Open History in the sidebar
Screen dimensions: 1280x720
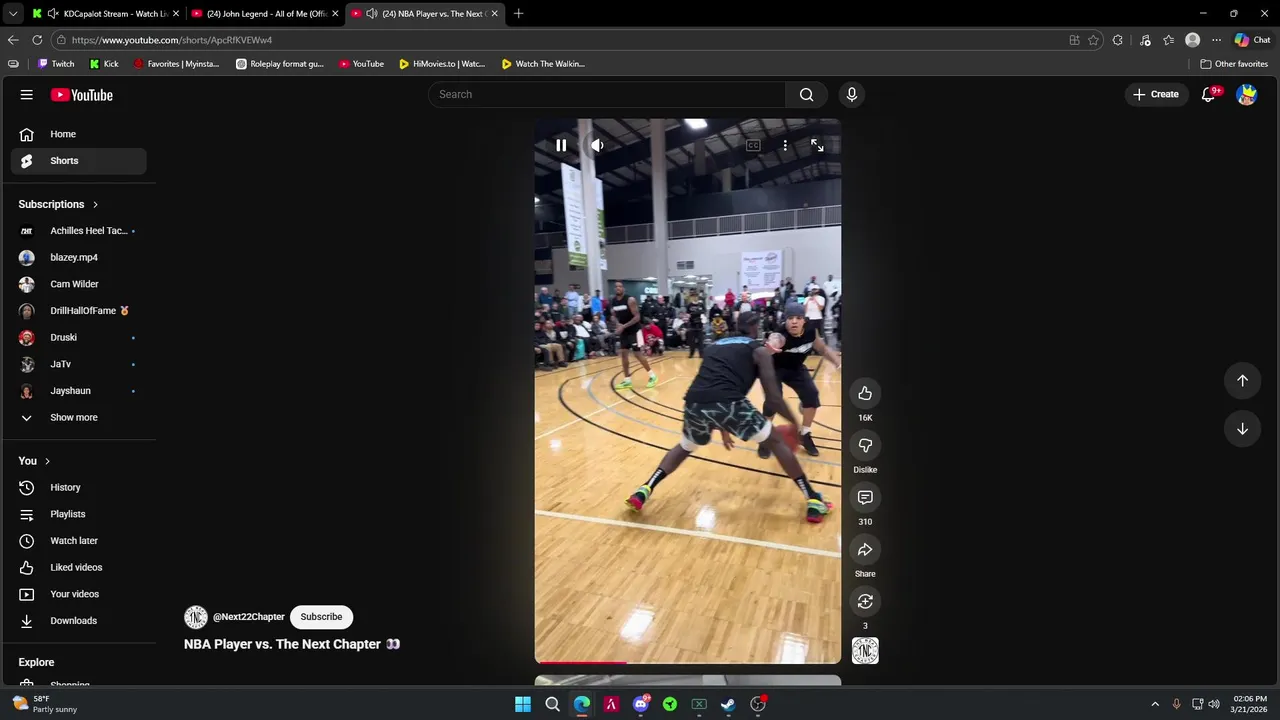(79, 487)
